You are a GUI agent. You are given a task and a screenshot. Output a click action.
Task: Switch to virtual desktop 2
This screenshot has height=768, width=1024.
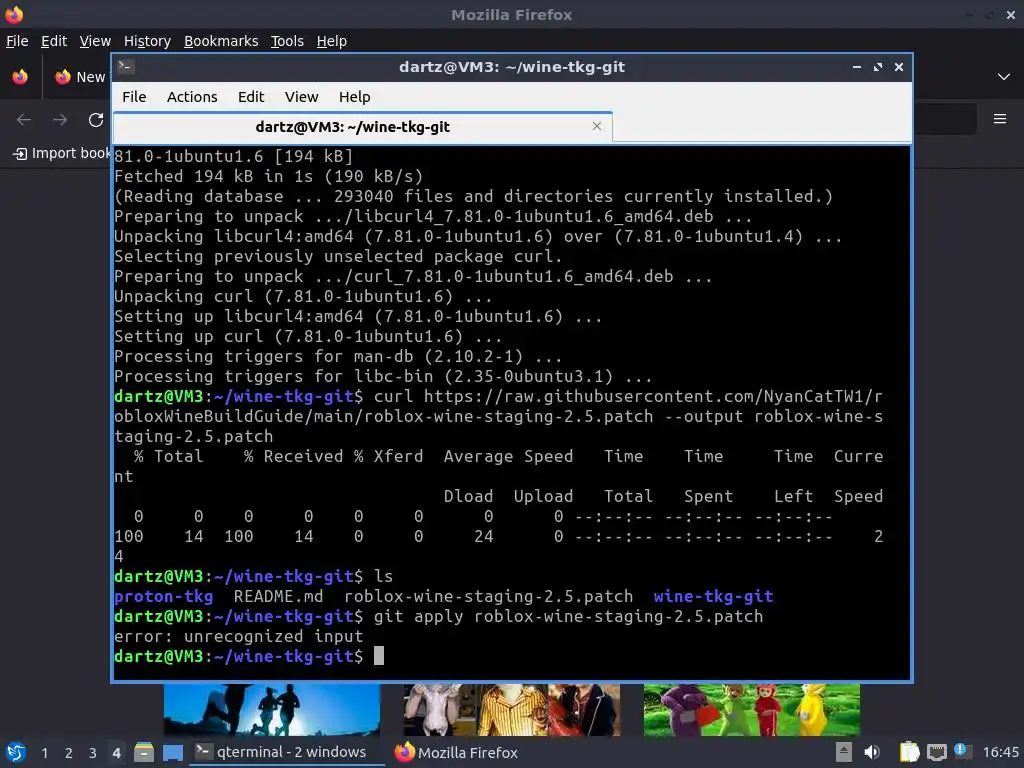(x=69, y=753)
